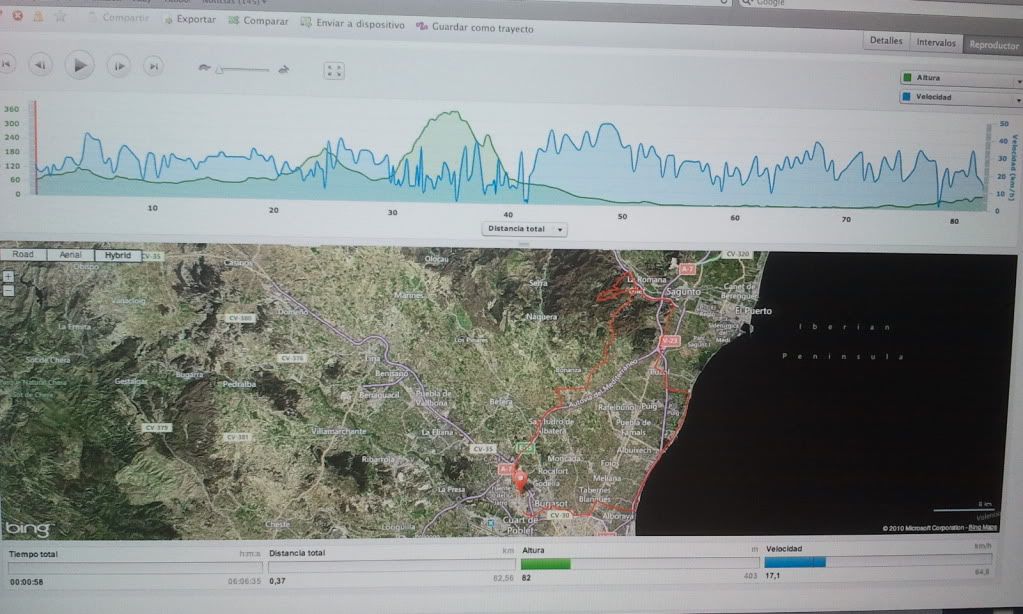Click the playback speed slider handle
The width and height of the screenshot is (1023, 614).
pyautogui.click(x=220, y=69)
